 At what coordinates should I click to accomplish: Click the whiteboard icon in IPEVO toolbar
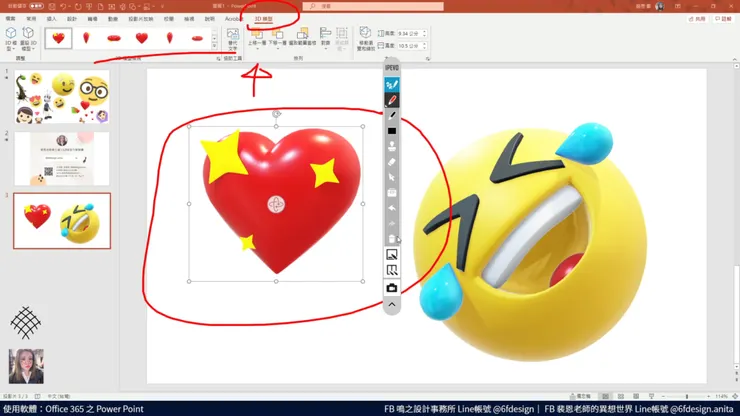(x=392, y=255)
